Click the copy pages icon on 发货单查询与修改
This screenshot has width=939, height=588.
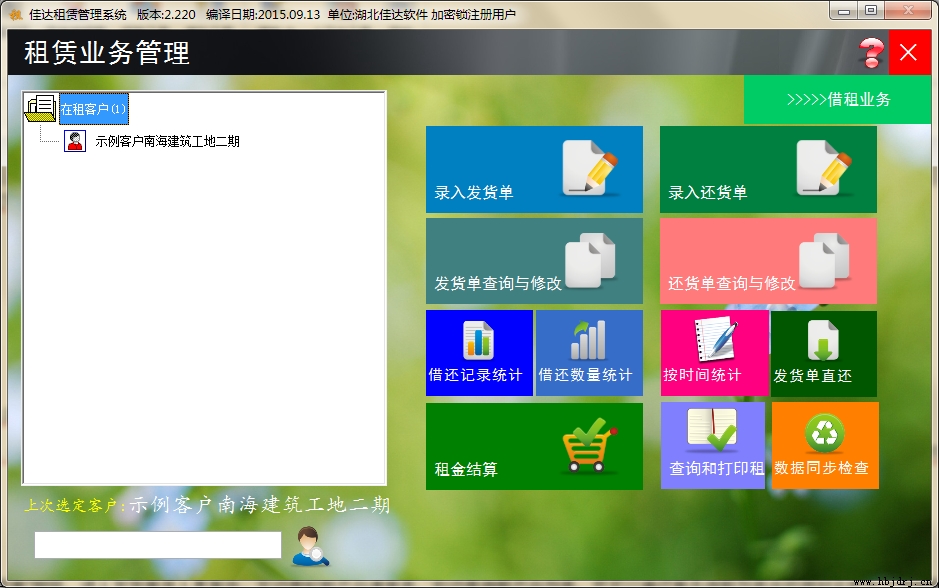(x=590, y=260)
